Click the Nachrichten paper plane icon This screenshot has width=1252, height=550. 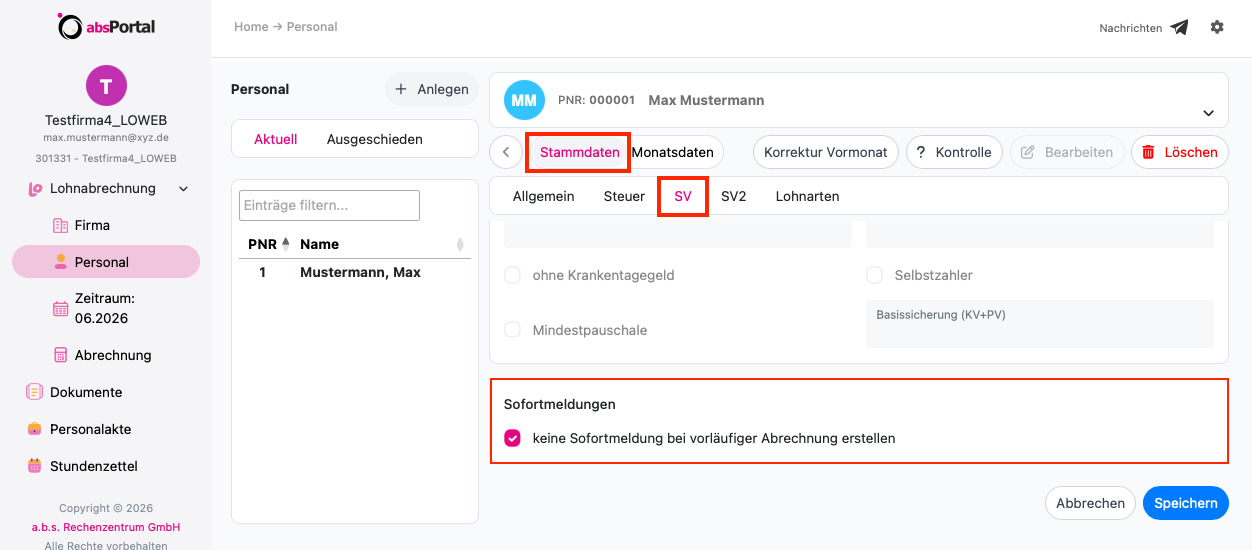point(1180,28)
